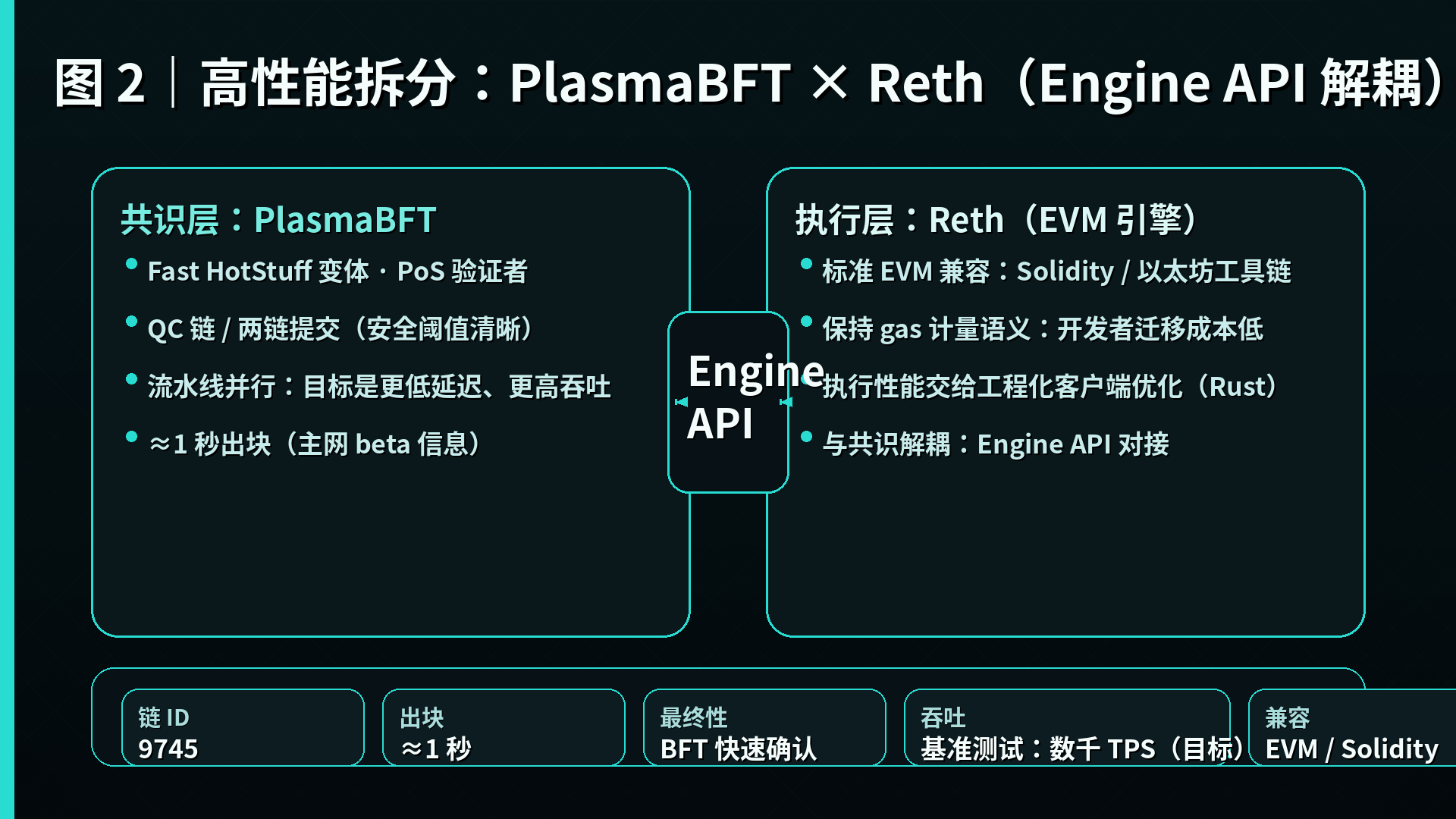Select the 链 ID 9745 card
This screenshot has width=1456, height=819.
click(243, 728)
